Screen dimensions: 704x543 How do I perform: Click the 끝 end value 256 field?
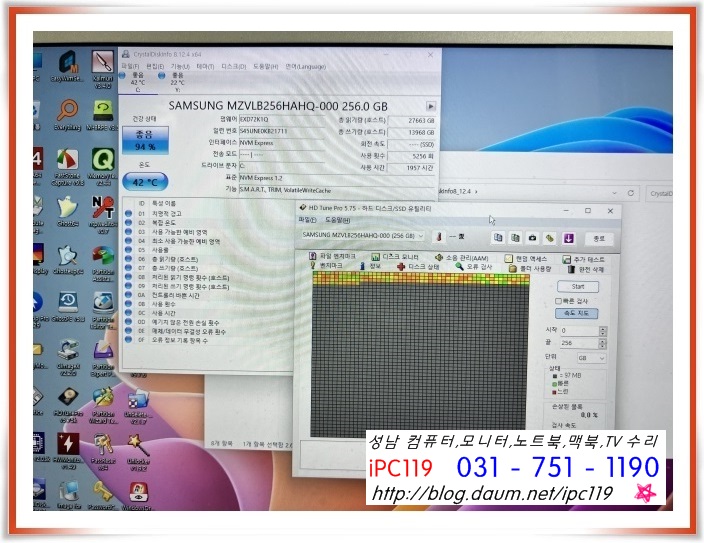(x=579, y=343)
